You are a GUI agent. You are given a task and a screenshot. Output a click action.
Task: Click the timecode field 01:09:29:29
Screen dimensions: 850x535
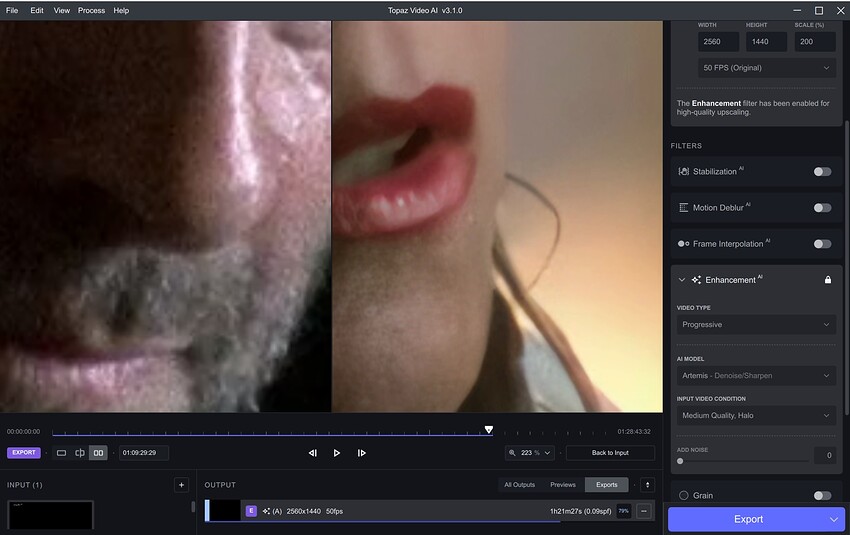click(x=144, y=453)
